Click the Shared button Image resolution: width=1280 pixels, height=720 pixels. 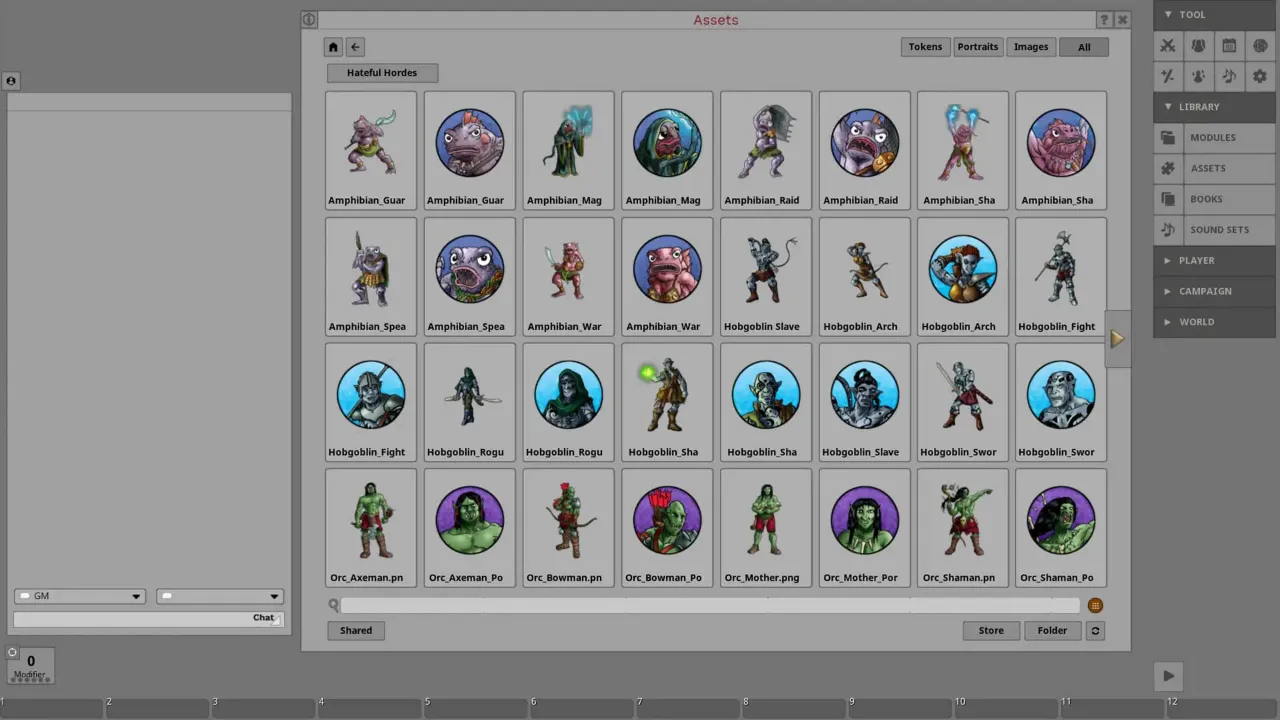pyautogui.click(x=356, y=631)
